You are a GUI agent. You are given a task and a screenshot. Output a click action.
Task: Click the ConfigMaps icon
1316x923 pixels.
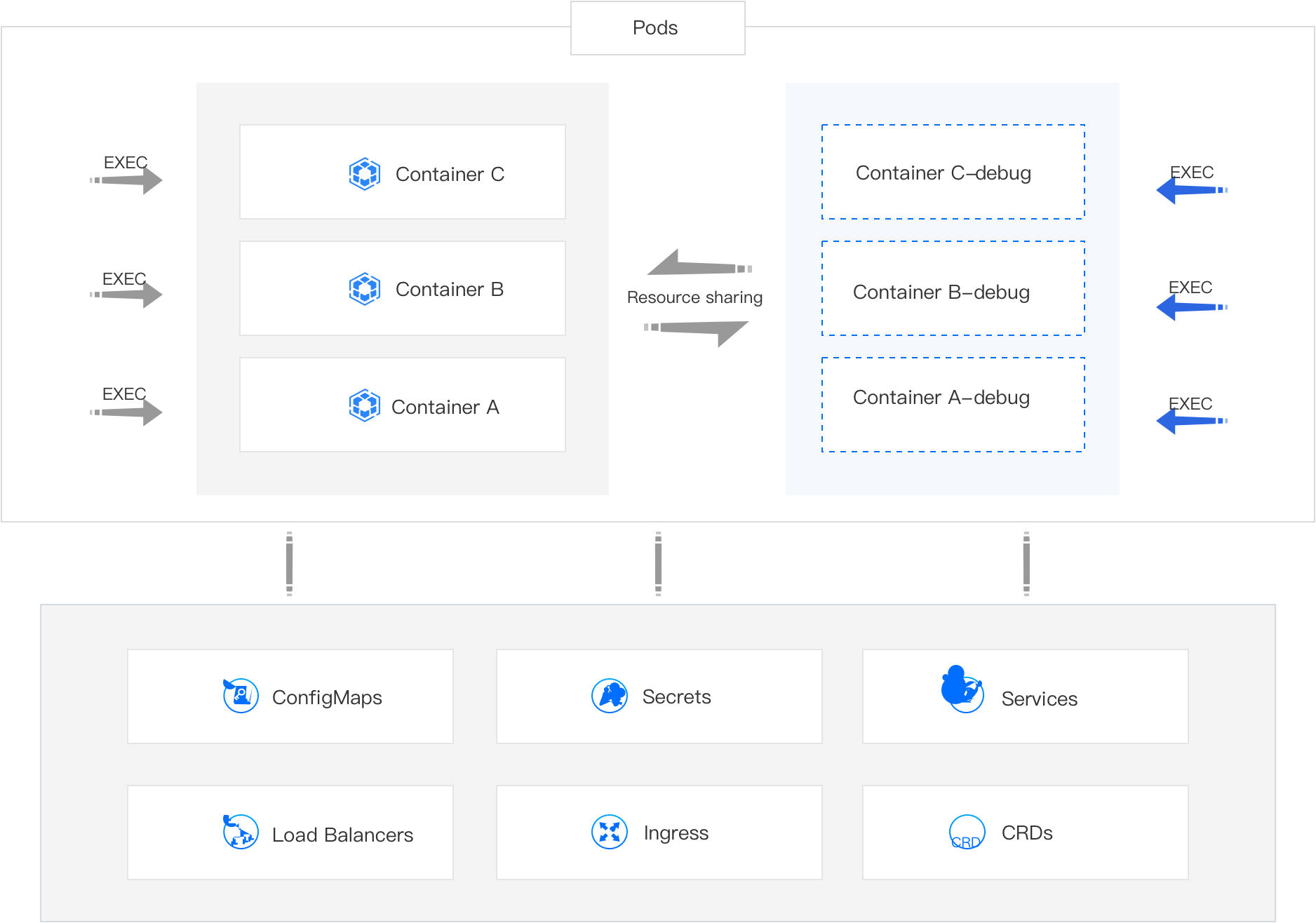click(x=241, y=696)
